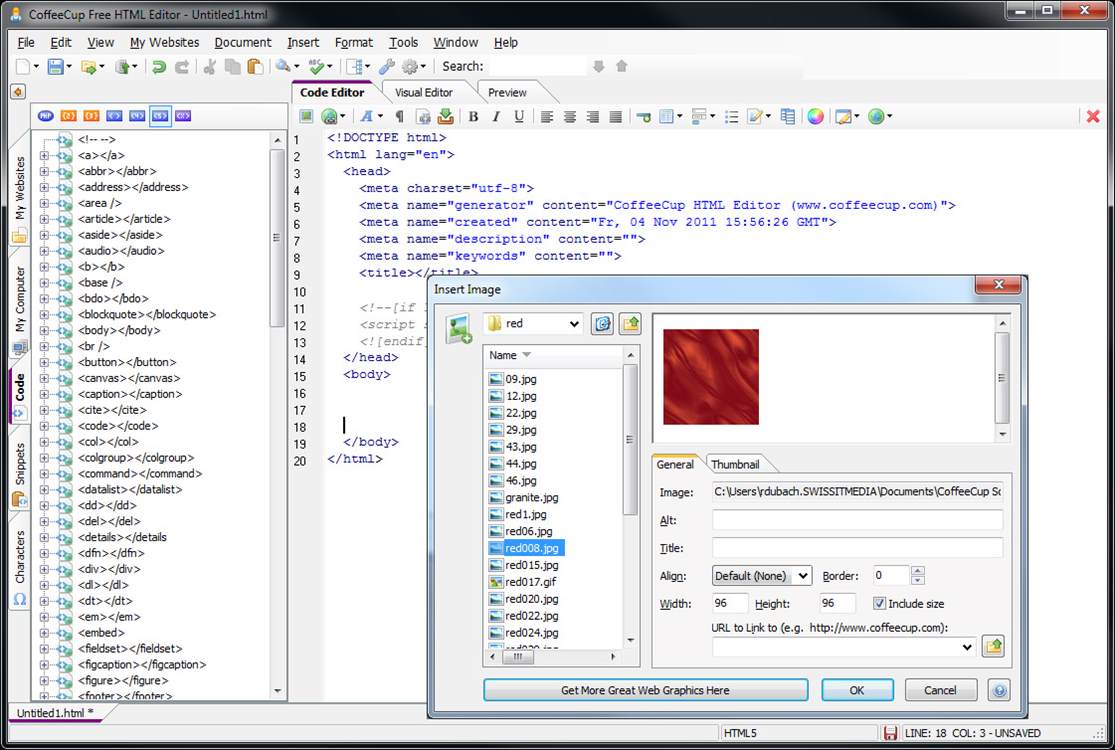This screenshot has width=1115, height=750.
Task: Click the find magnifier icon
Action: (283, 66)
